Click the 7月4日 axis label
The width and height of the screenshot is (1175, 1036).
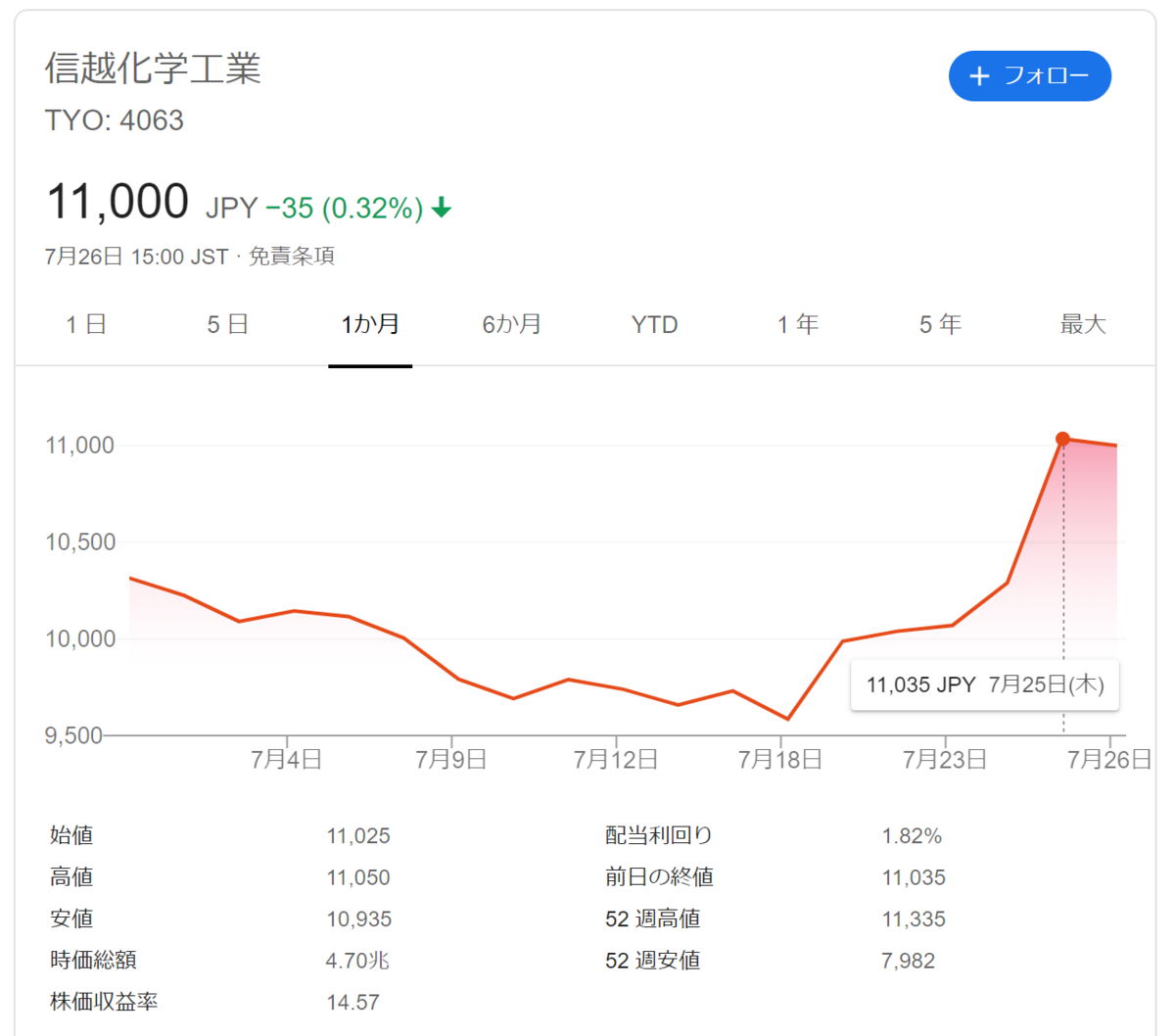(x=286, y=760)
